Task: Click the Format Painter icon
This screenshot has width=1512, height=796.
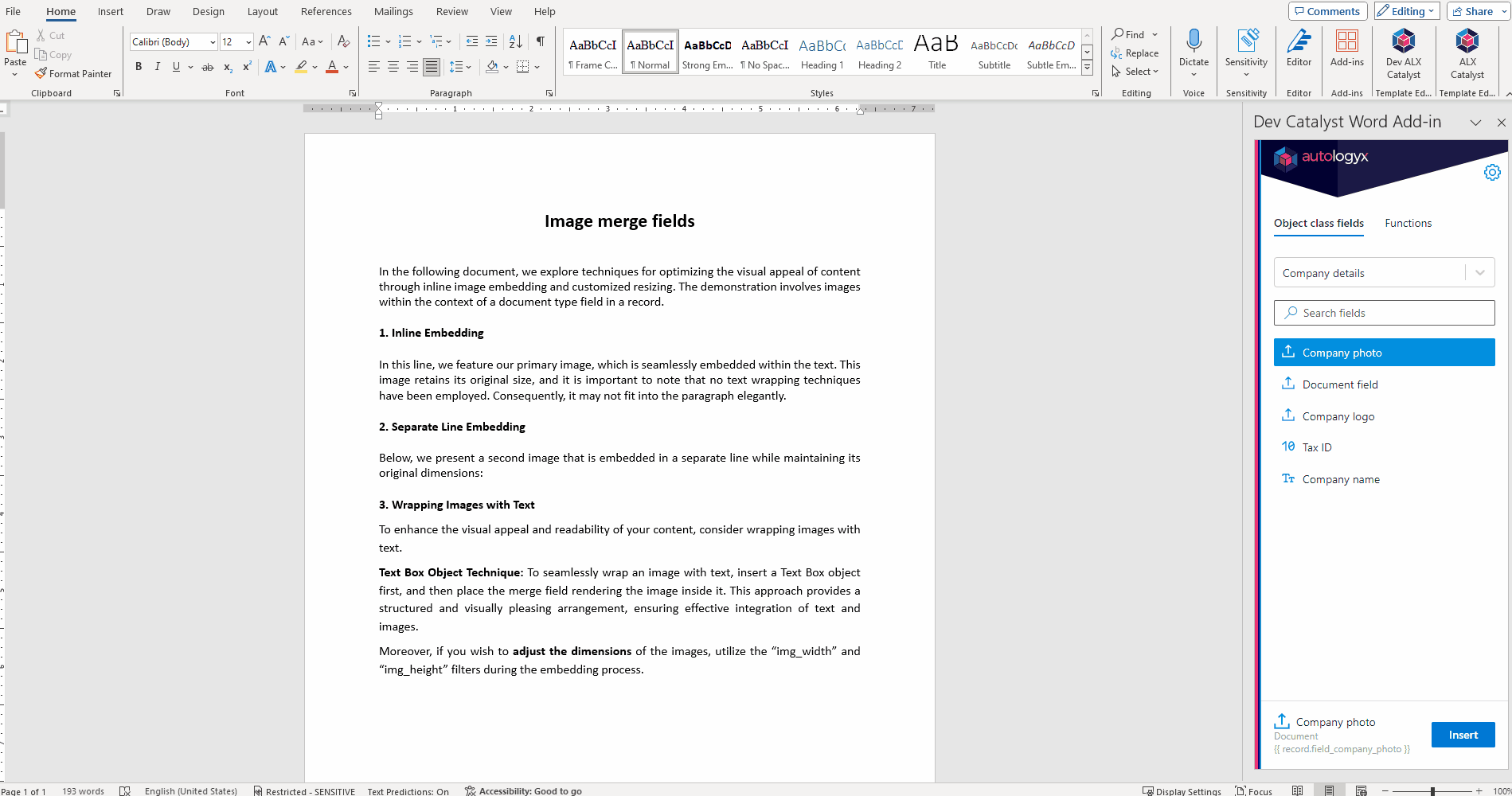Action: pyautogui.click(x=41, y=73)
